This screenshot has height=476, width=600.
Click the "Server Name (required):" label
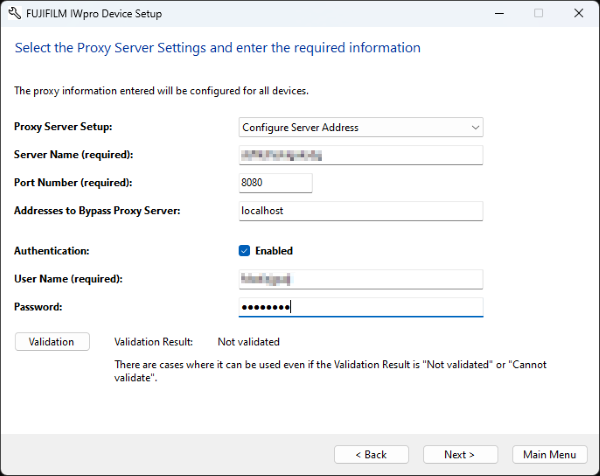tap(73, 155)
